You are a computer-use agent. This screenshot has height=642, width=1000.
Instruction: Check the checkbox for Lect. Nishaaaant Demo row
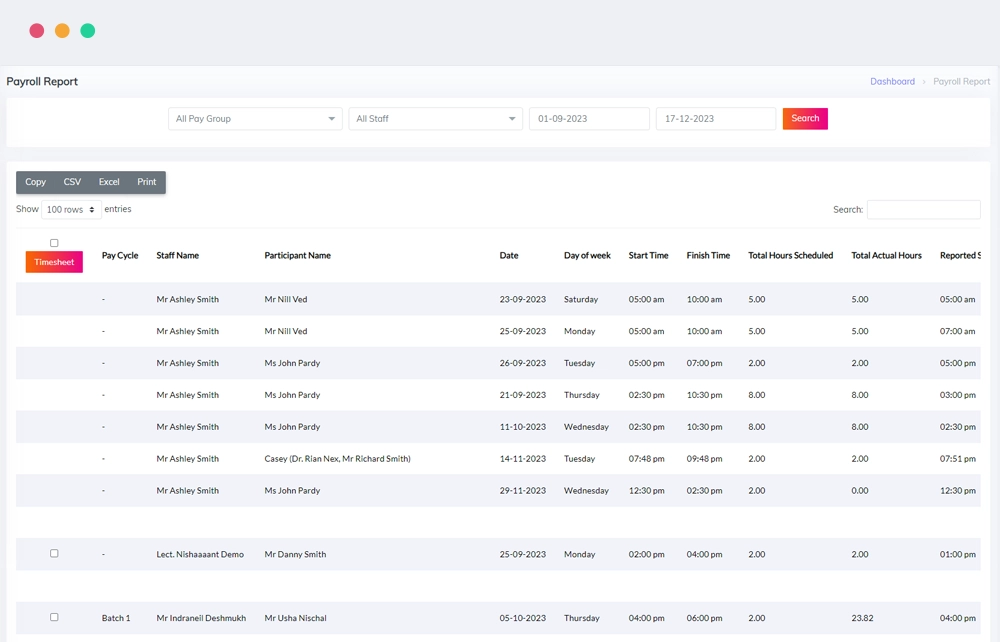pos(54,553)
